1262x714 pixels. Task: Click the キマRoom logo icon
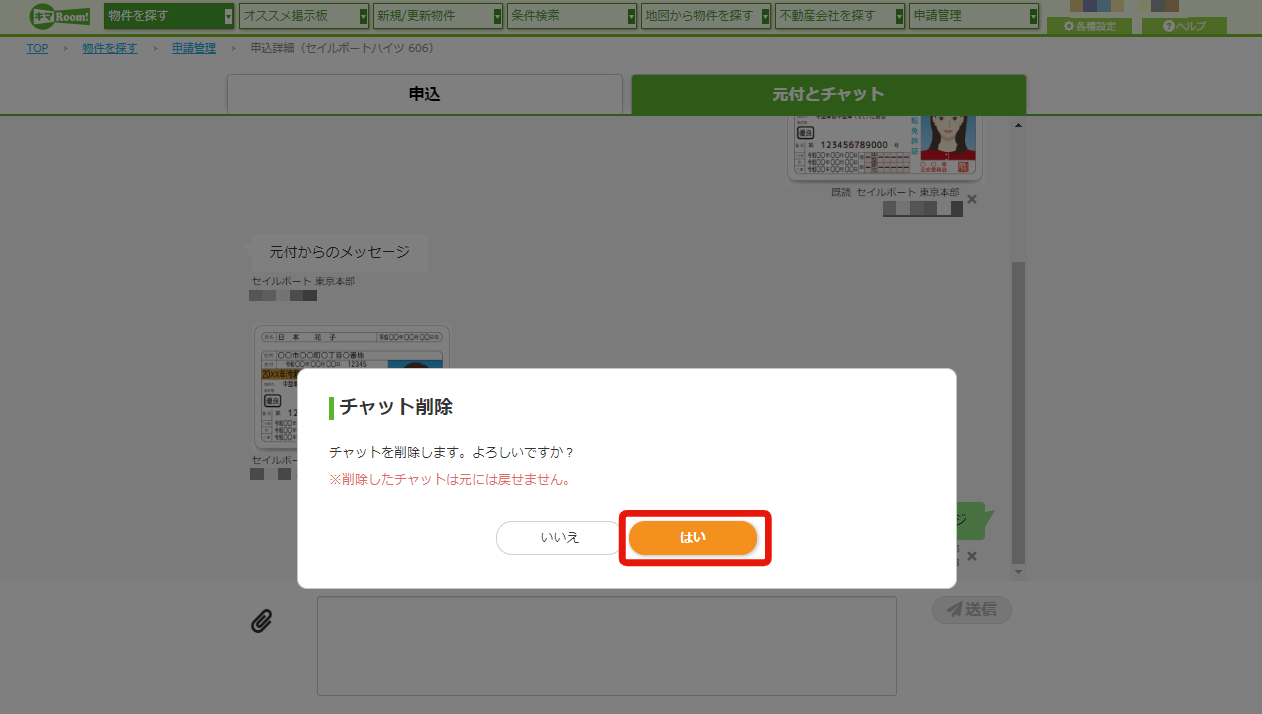[x=59, y=16]
